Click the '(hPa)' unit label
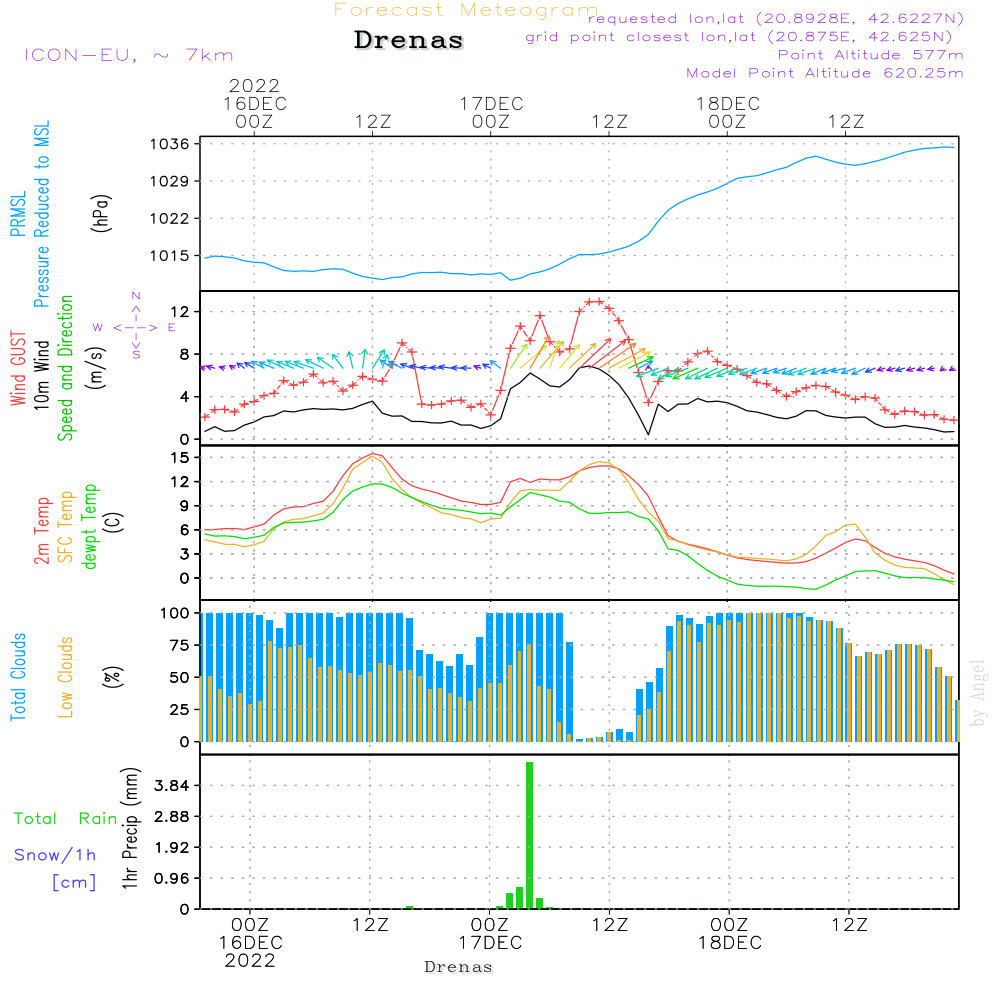The image size is (1000, 1000). pyautogui.click(x=101, y=212)
